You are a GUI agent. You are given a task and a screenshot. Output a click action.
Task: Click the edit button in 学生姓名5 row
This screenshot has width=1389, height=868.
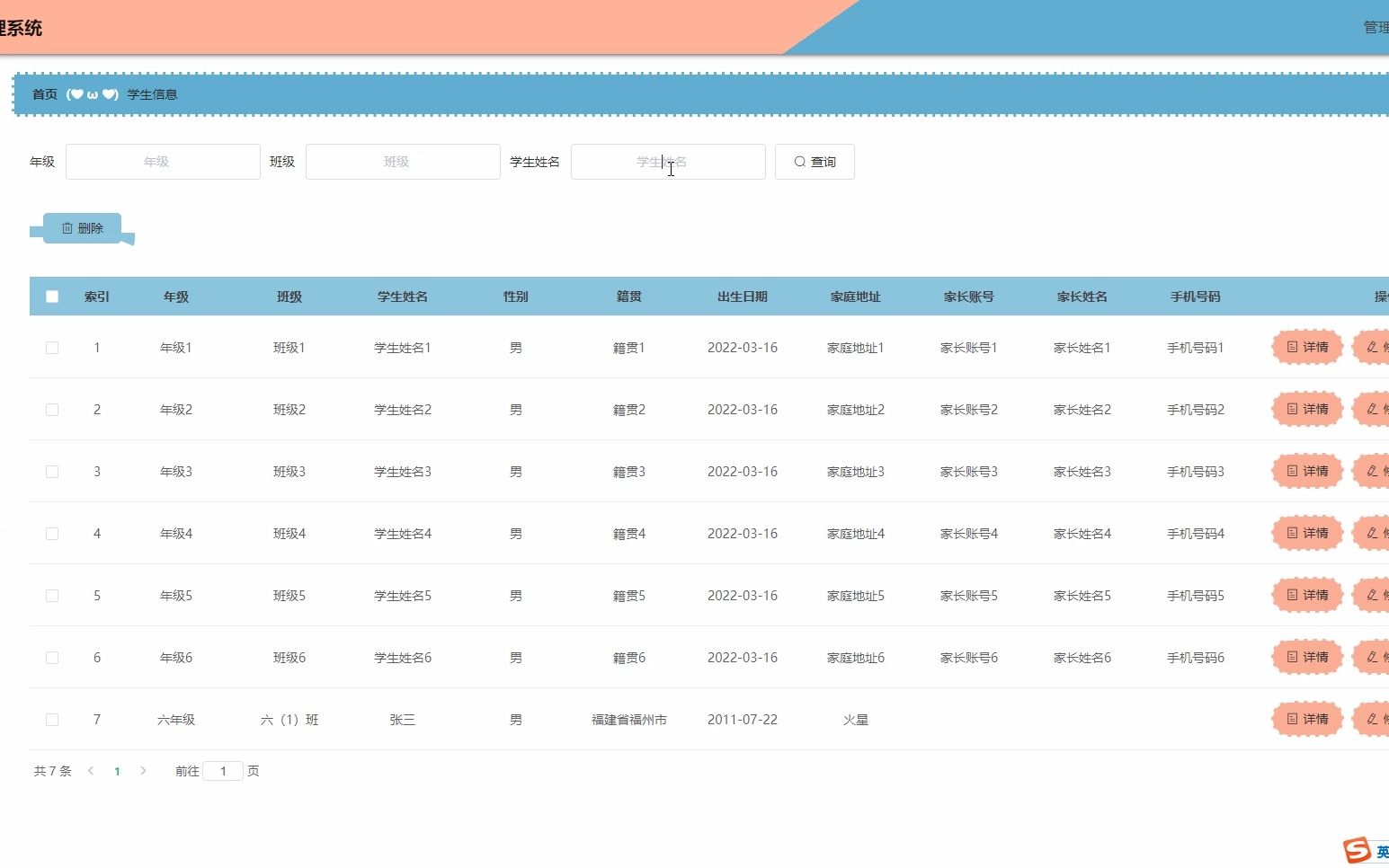point(1372,595)
